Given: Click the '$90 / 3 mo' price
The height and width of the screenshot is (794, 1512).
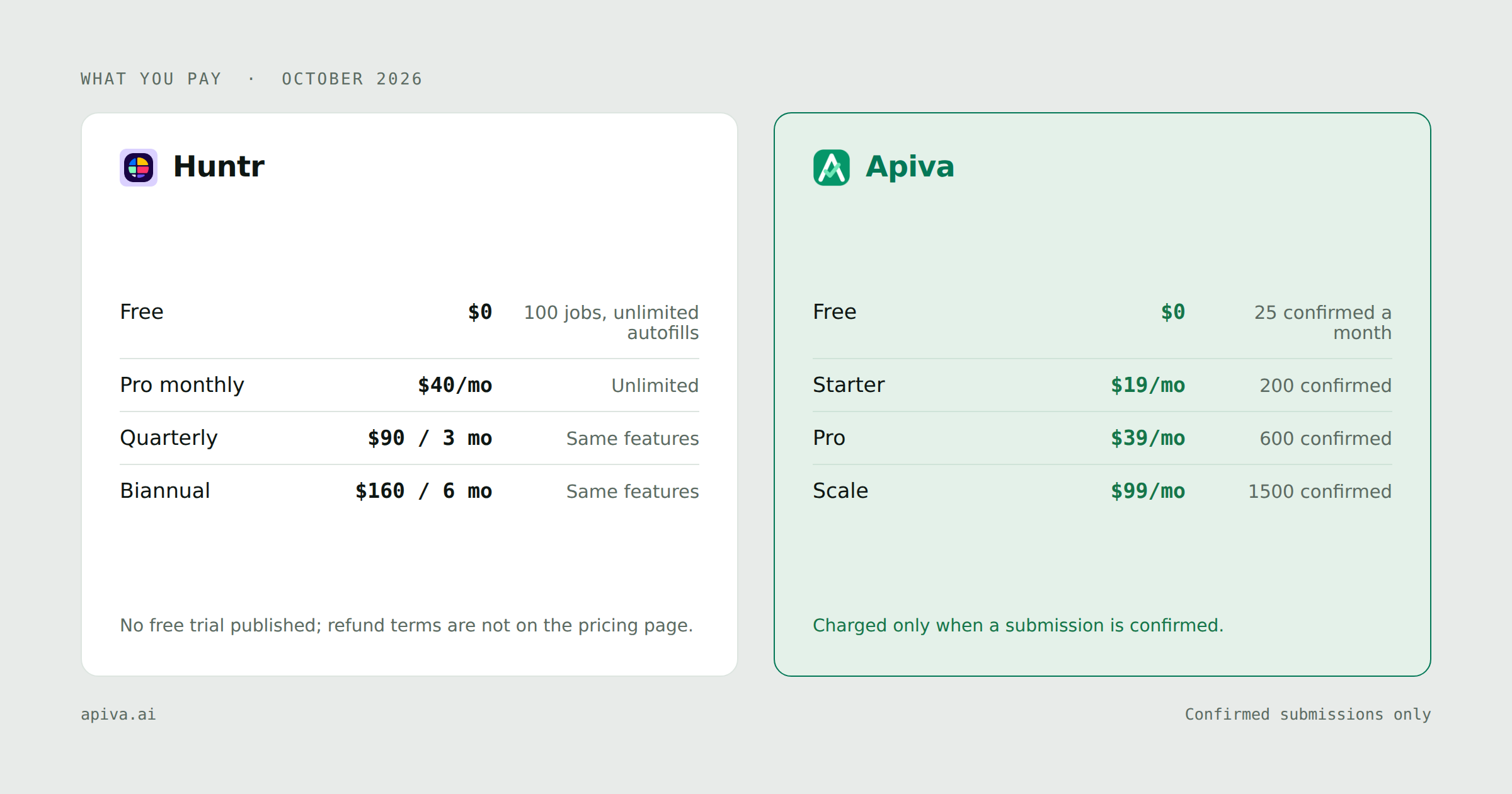Looking at the screenshot, I should [x=430, y=438].
